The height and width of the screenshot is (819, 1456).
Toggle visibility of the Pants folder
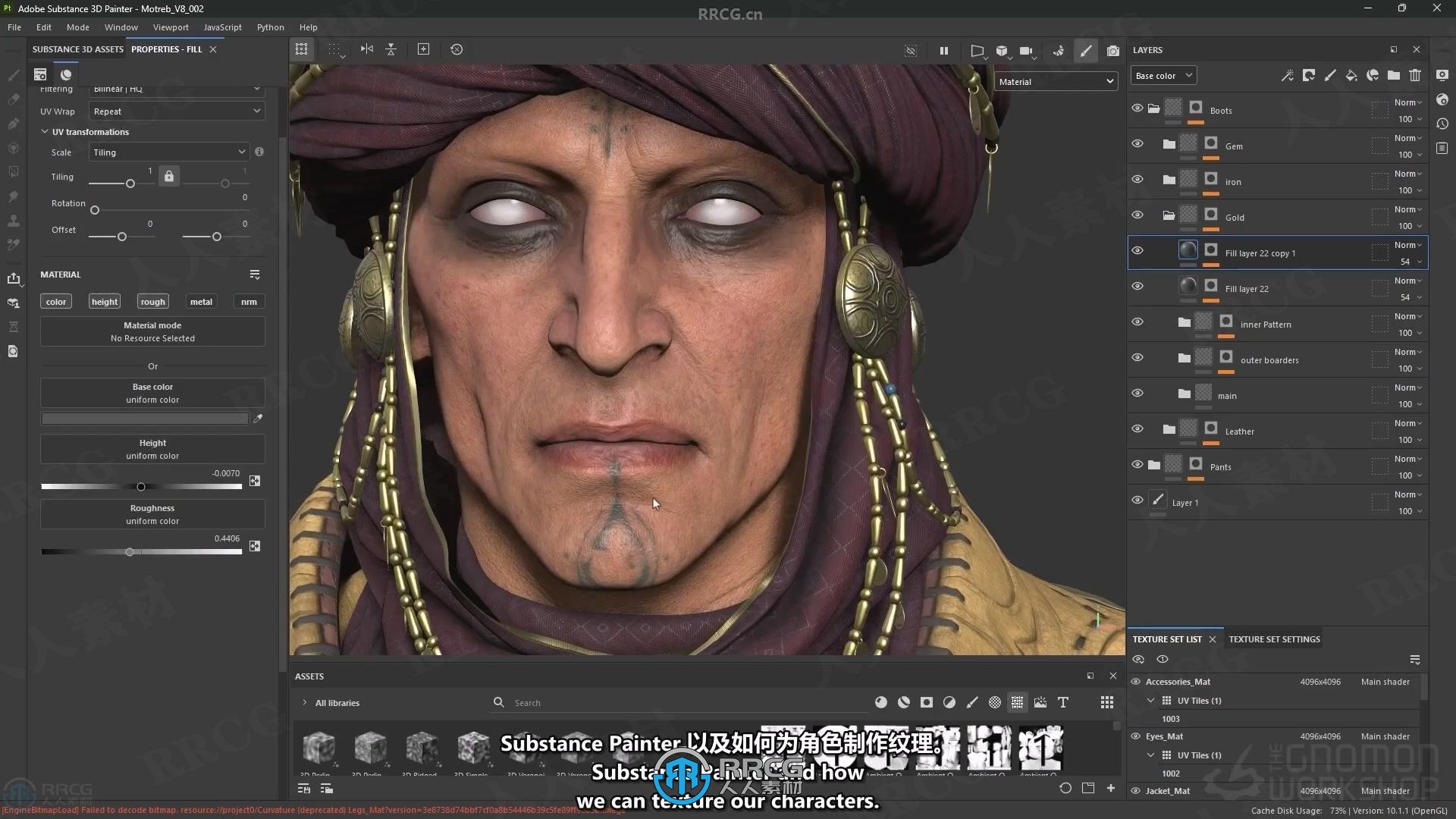coord(1137,465)
